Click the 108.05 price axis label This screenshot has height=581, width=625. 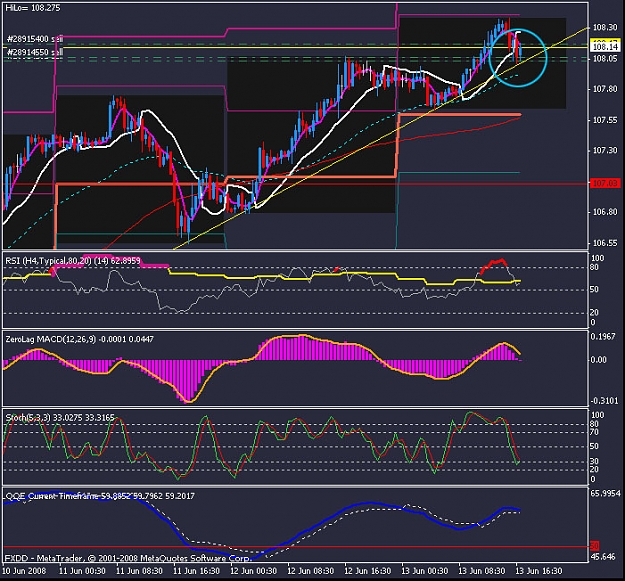pos(605,59)
